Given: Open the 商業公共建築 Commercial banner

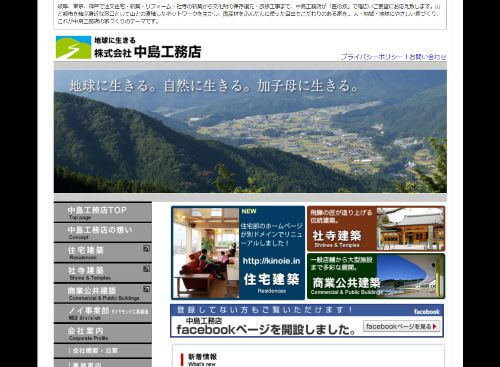Looking at the screenshot, I should point(376,276).
